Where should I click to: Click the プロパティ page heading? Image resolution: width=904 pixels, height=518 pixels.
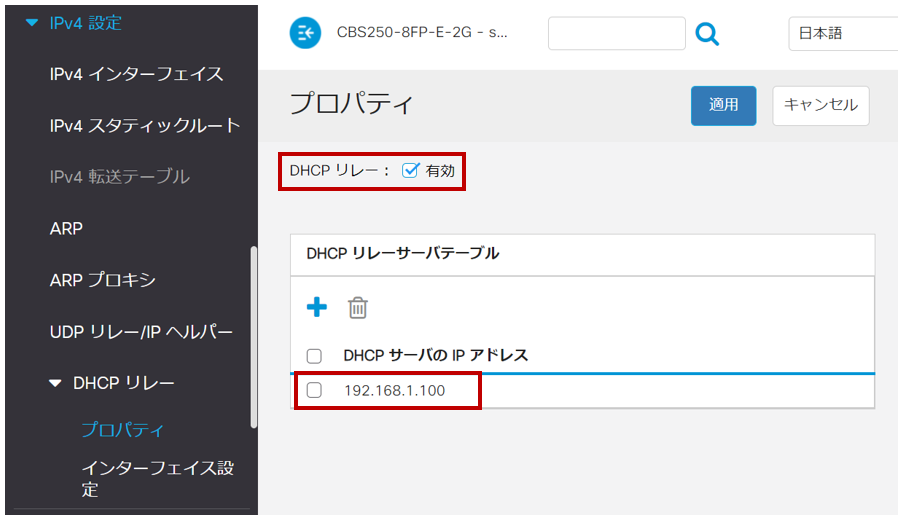coord(351,104)
